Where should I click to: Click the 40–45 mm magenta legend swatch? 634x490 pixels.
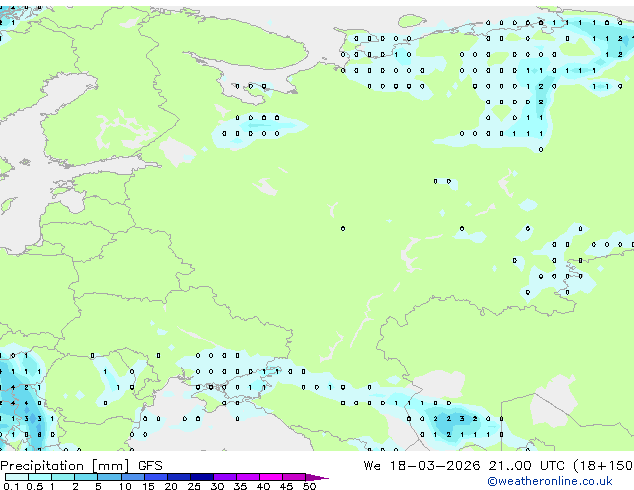(x=271, y=477)
